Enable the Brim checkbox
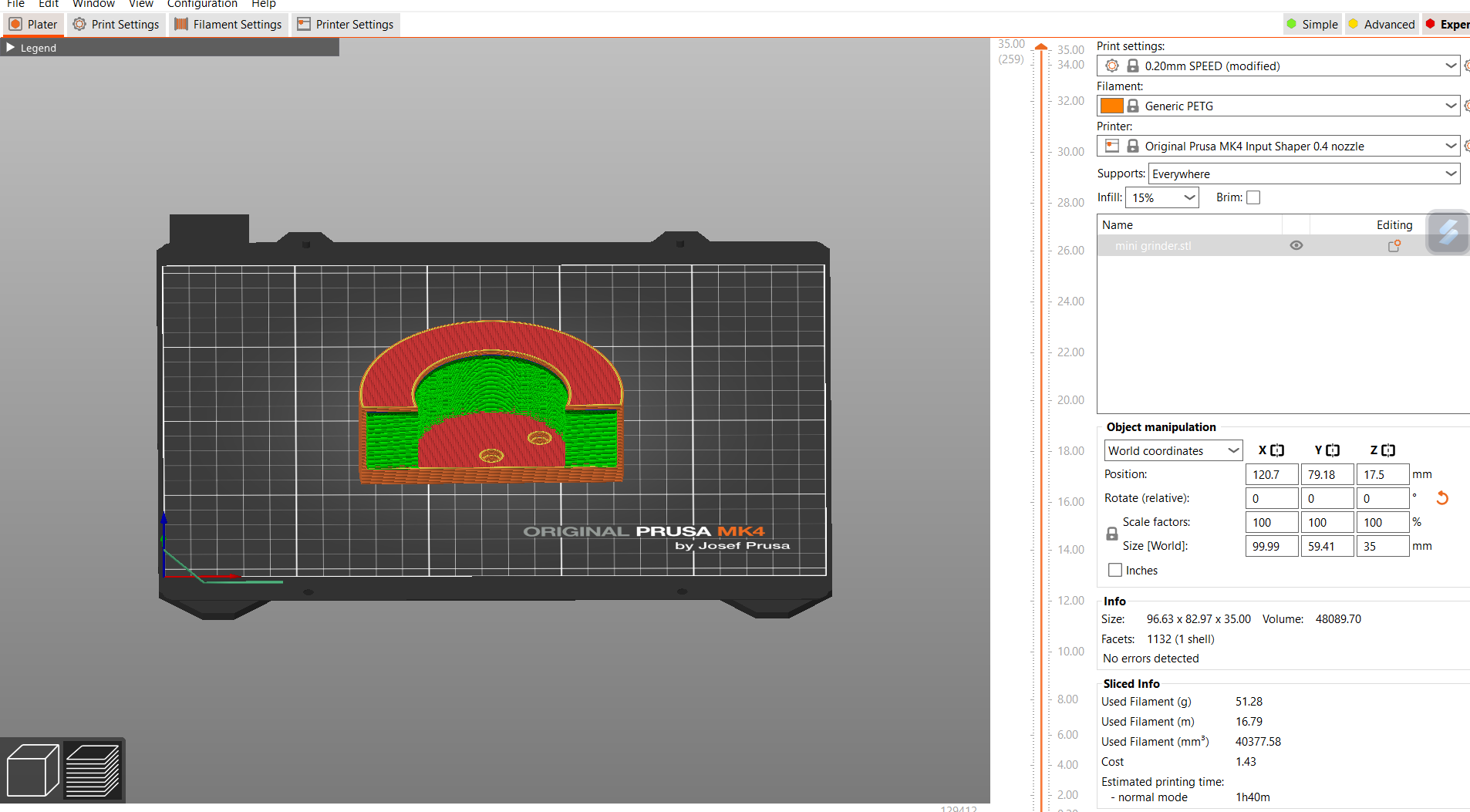Screen dimensions: 1470x812 point(1253,197)
